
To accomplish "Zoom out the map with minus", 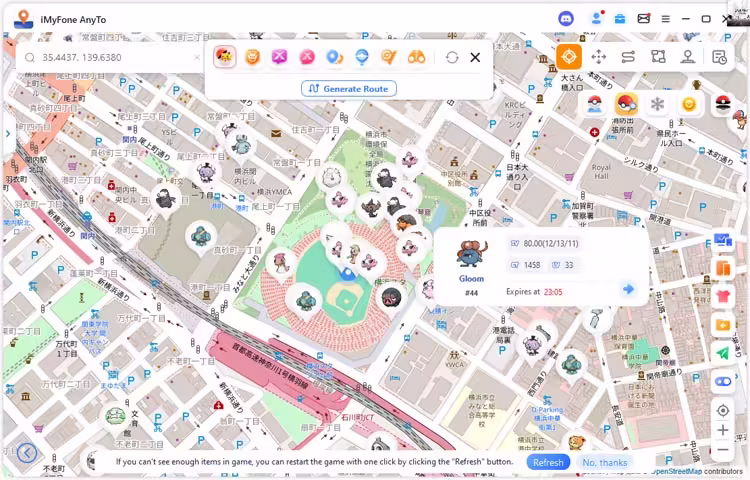I will pos(723,449).
